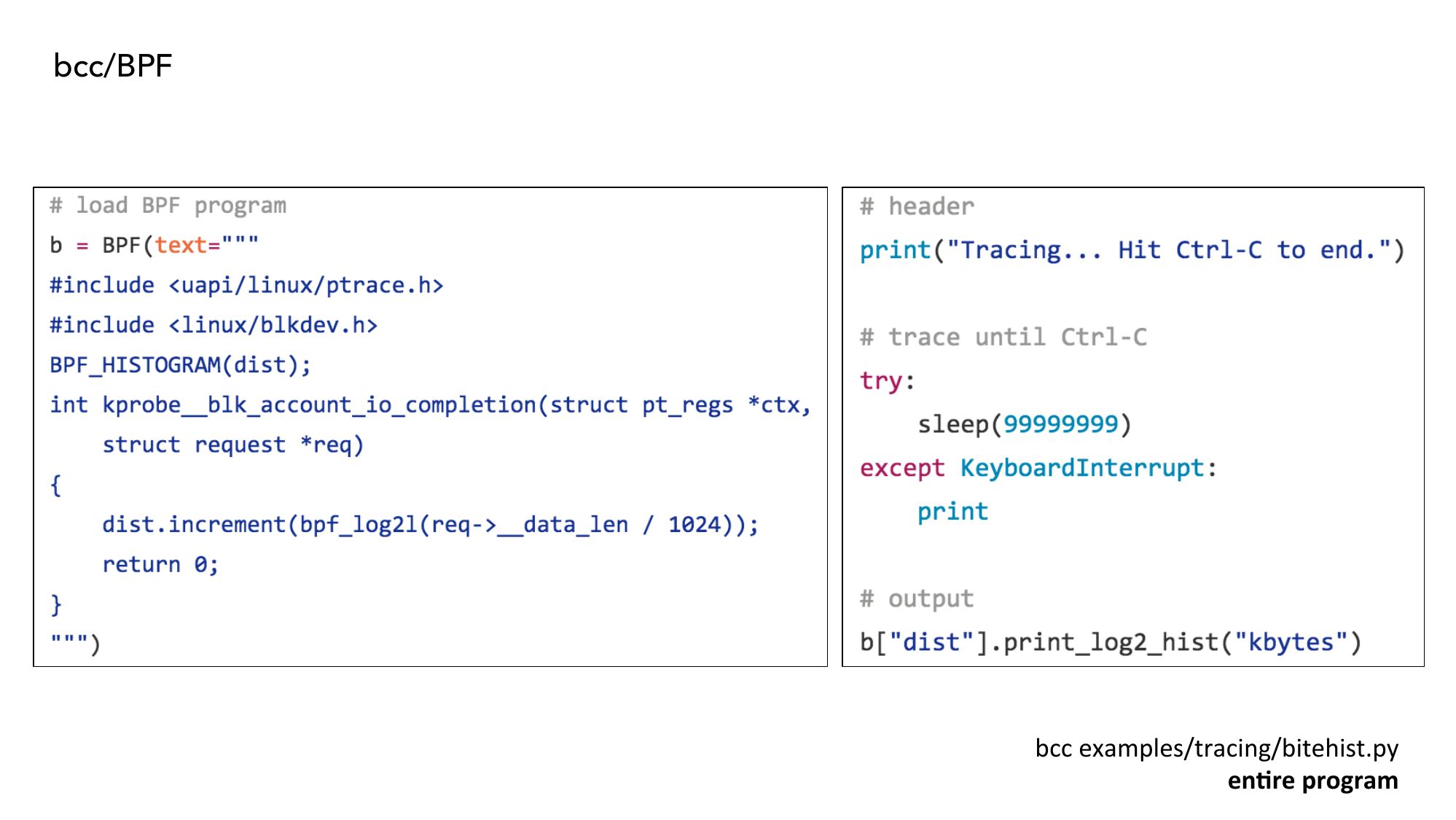Click the bcc/BPF slide title
This screenshot has width=1456, height=820.
pyautogui.click(x=113, y=66)
